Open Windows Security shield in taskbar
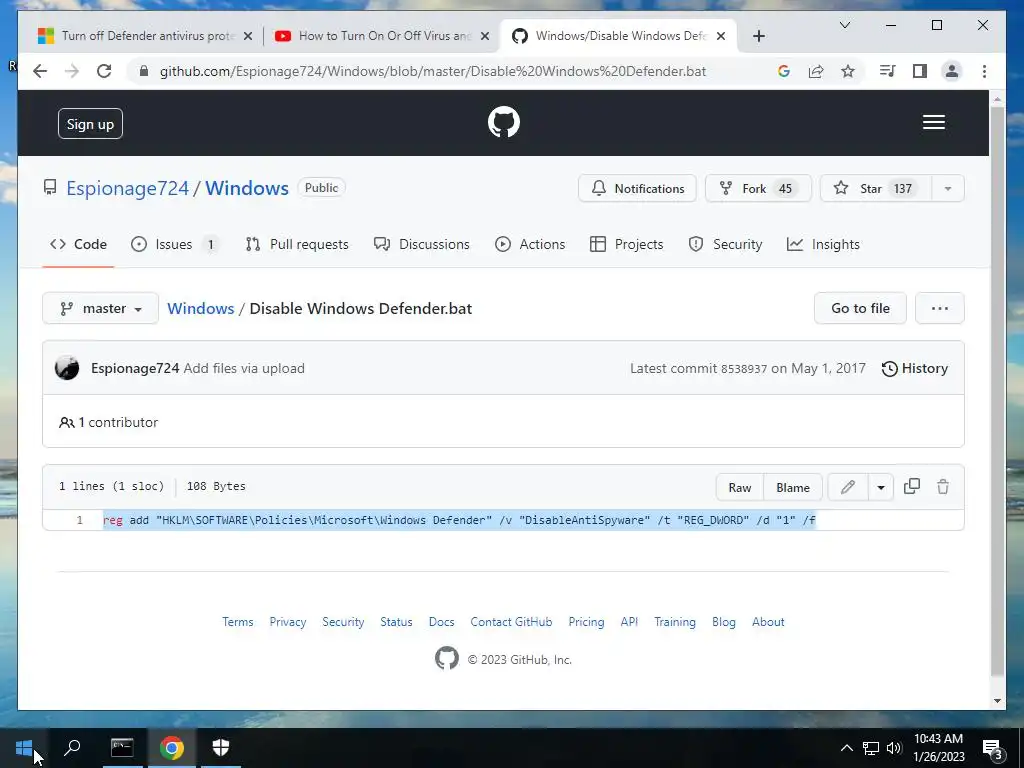The image size is (1024, 768). 221,748
